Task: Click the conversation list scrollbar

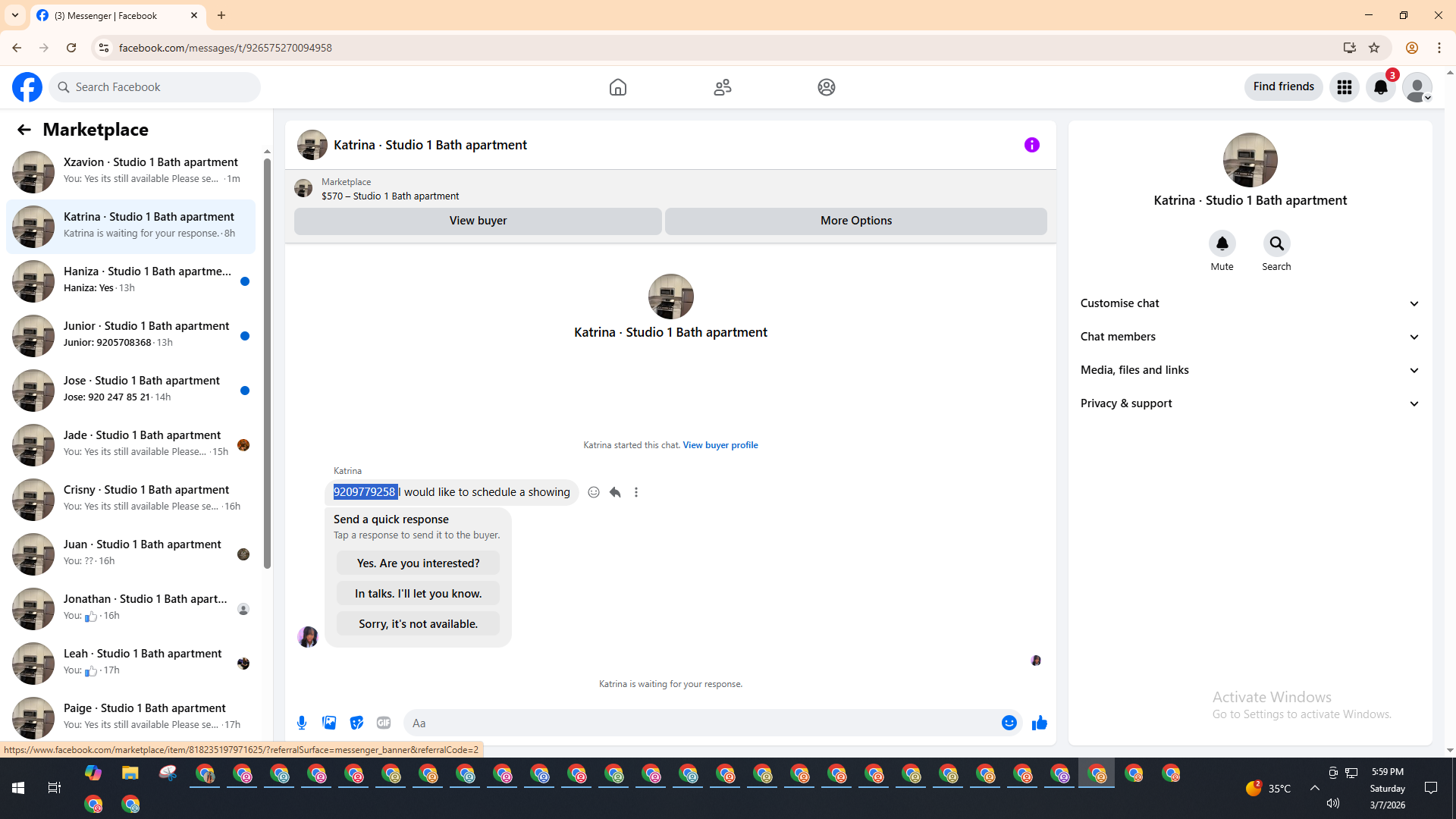Action: [x=267, y=364]
